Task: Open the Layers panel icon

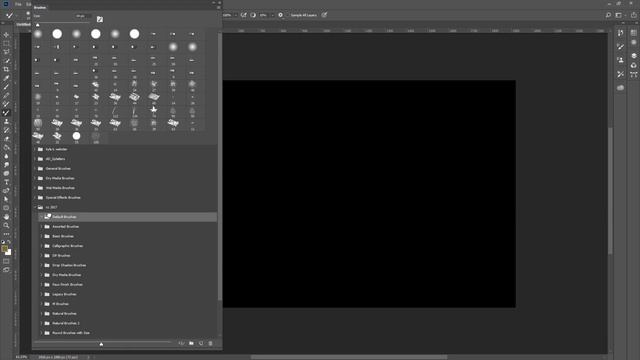Action: click(633, 55)
